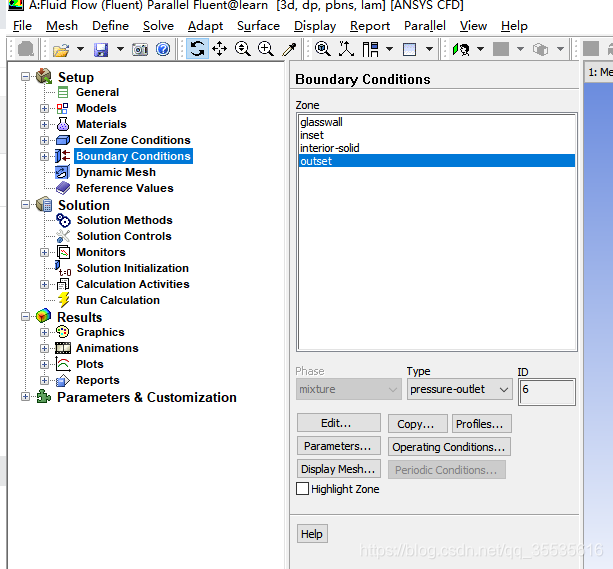Enable the Highlight Zone checkbox
Screen dimensions: 613x569
[302, 488]
